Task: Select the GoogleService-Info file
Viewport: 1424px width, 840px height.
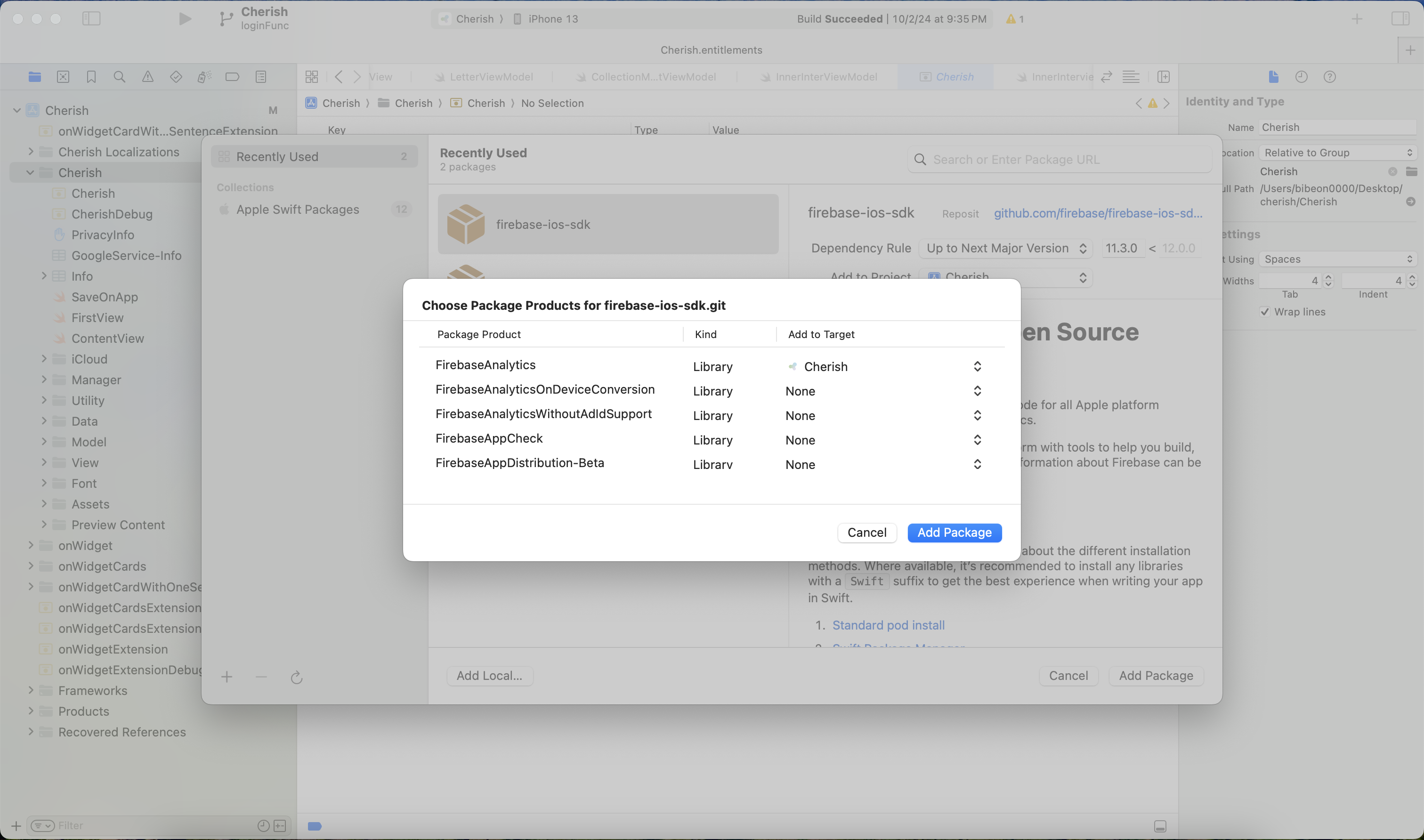Action: pyautogui.click(x=126, y=255)
